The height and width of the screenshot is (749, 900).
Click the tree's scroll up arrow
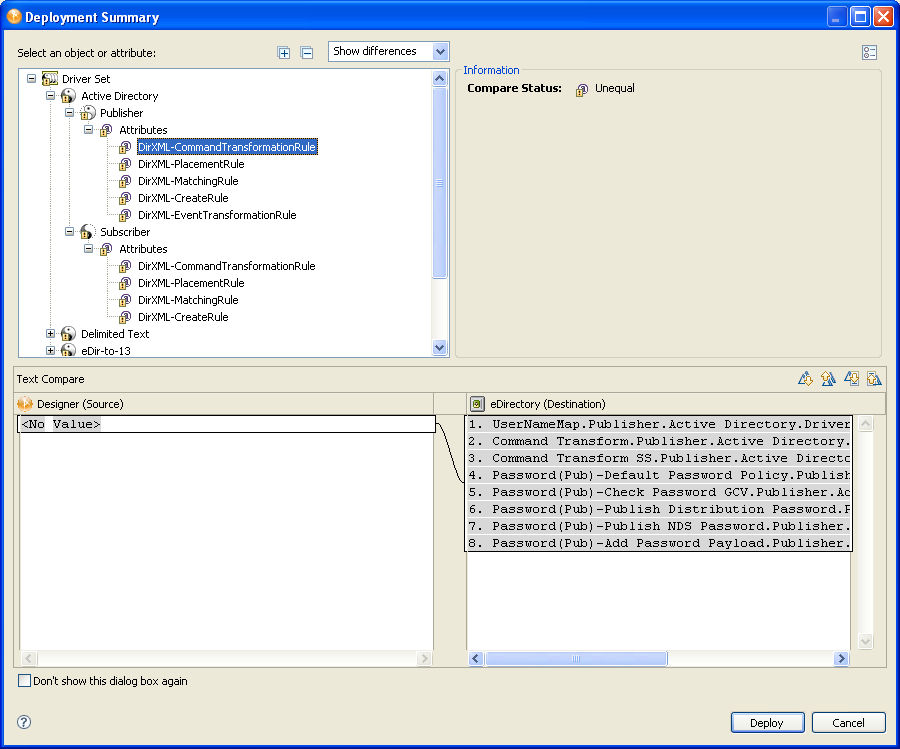[440, 78]
